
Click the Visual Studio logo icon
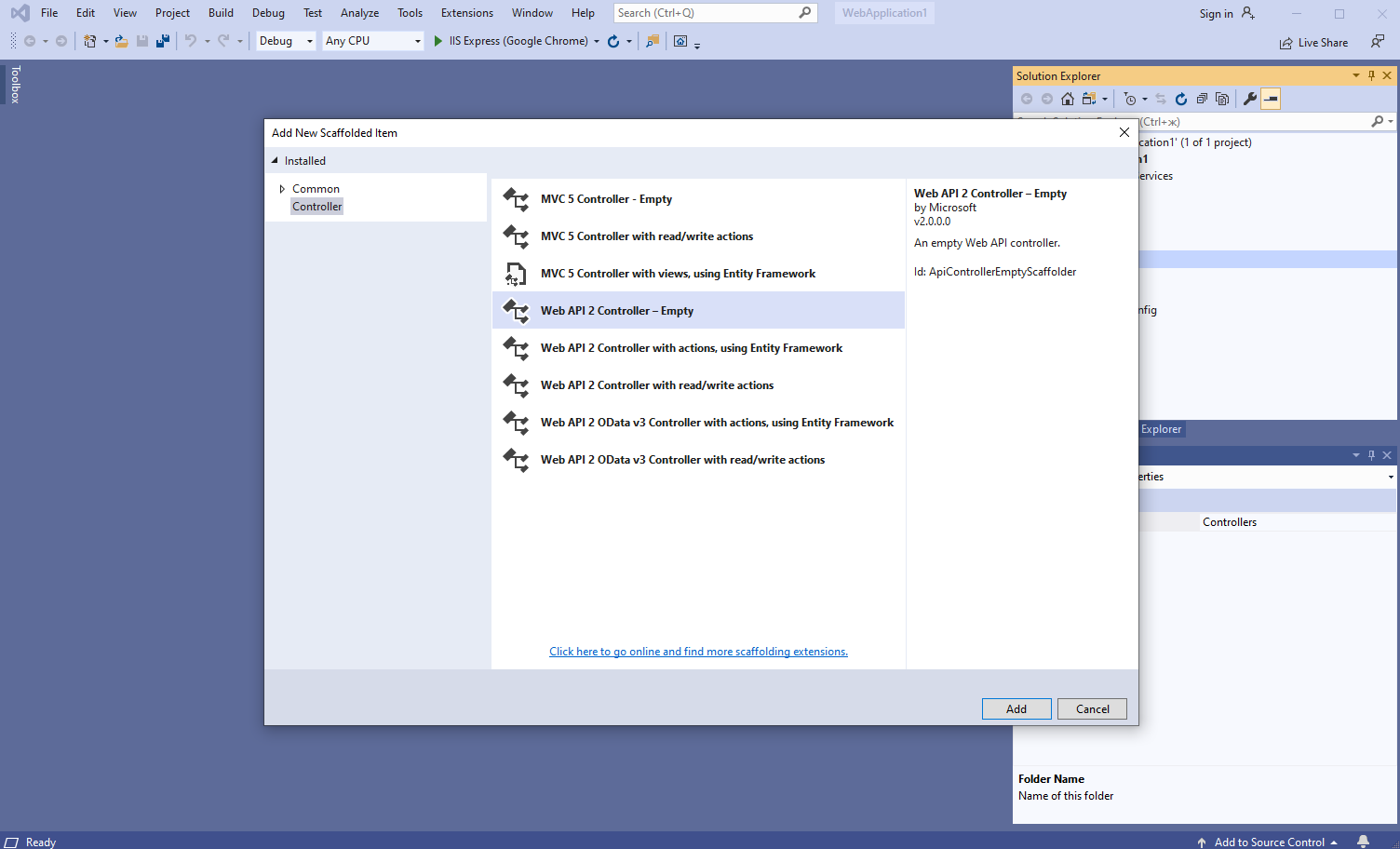[20, 13]
